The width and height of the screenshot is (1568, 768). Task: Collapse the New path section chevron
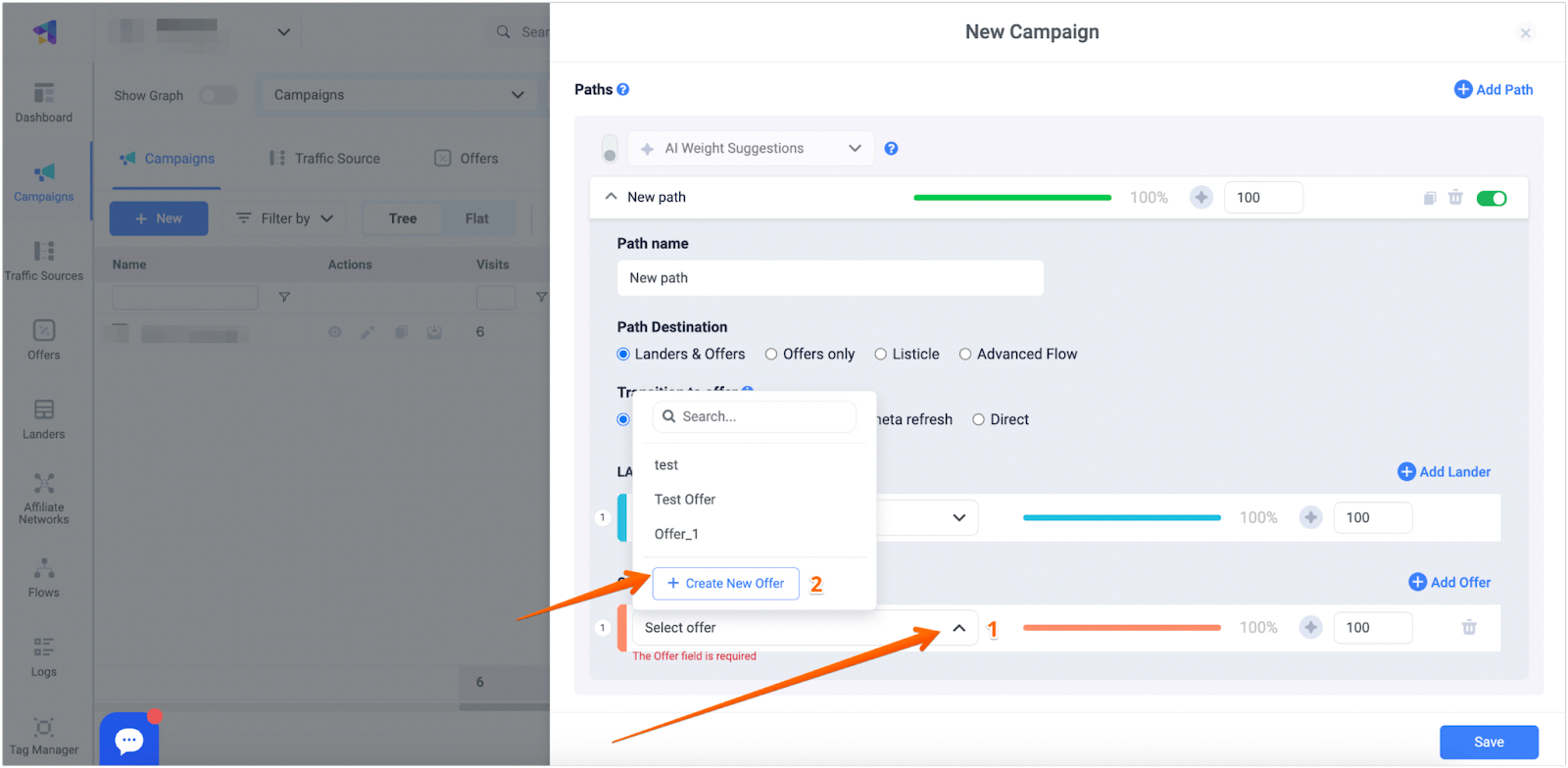tap(611, 197)
